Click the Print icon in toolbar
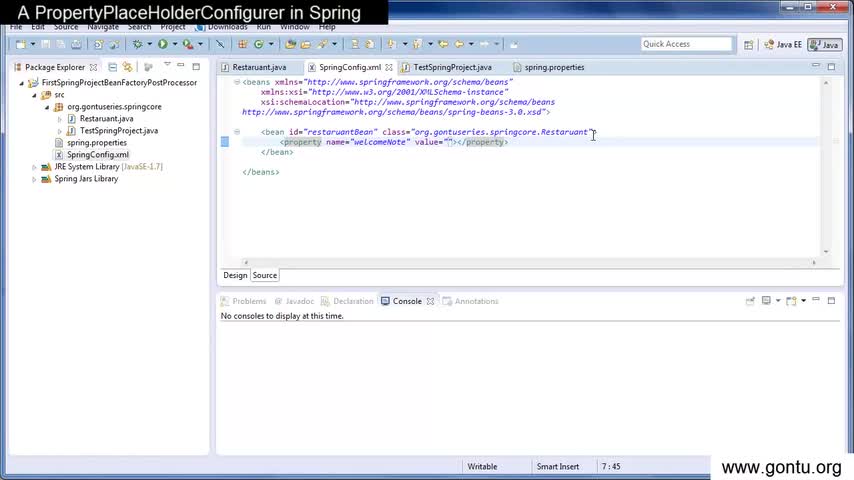This screenshot has width=854, height=480. coord(76,44)
